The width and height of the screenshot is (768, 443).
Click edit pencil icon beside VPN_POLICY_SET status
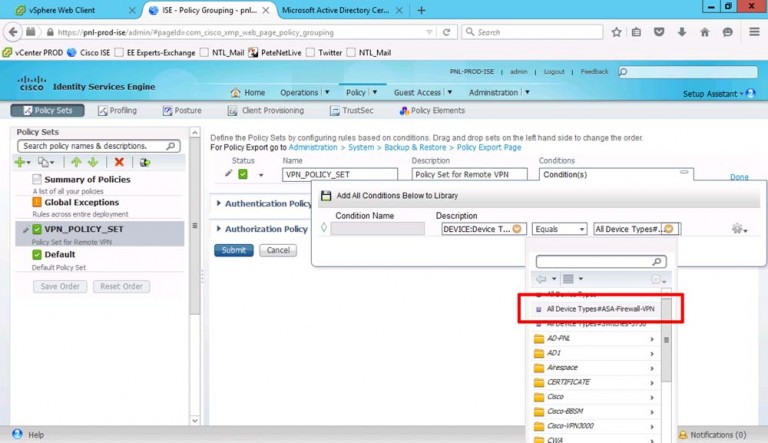pyautogui.click(x=228, y=173)
